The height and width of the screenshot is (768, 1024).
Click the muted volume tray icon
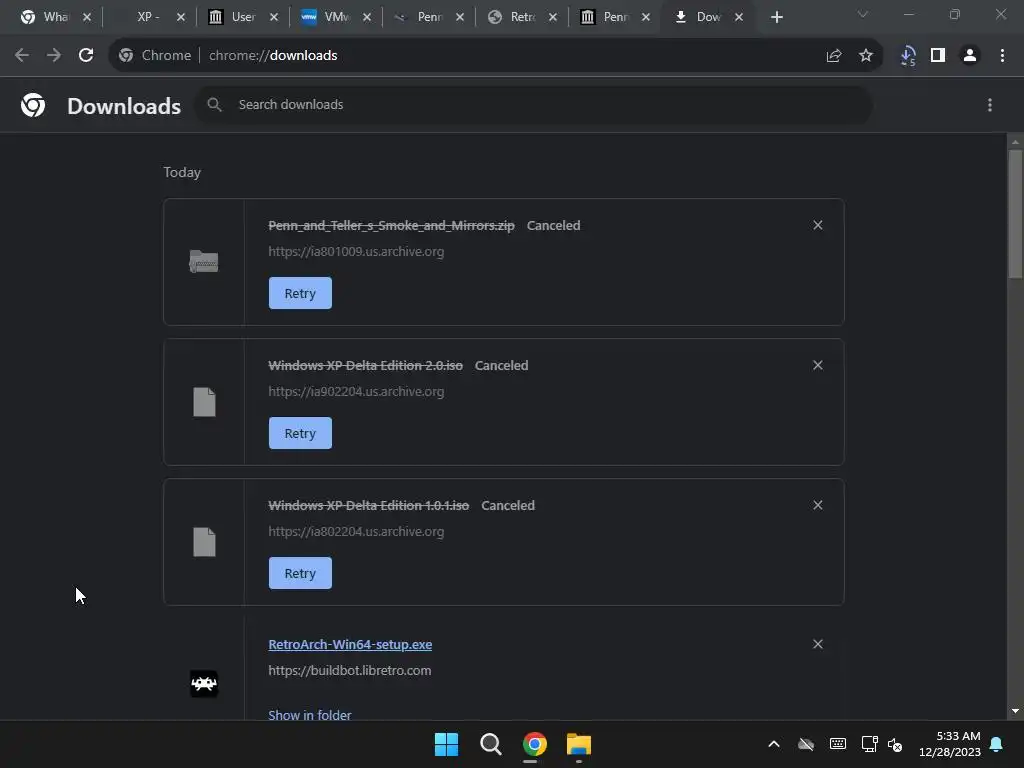pyautogui.click(x=895, y=744)
